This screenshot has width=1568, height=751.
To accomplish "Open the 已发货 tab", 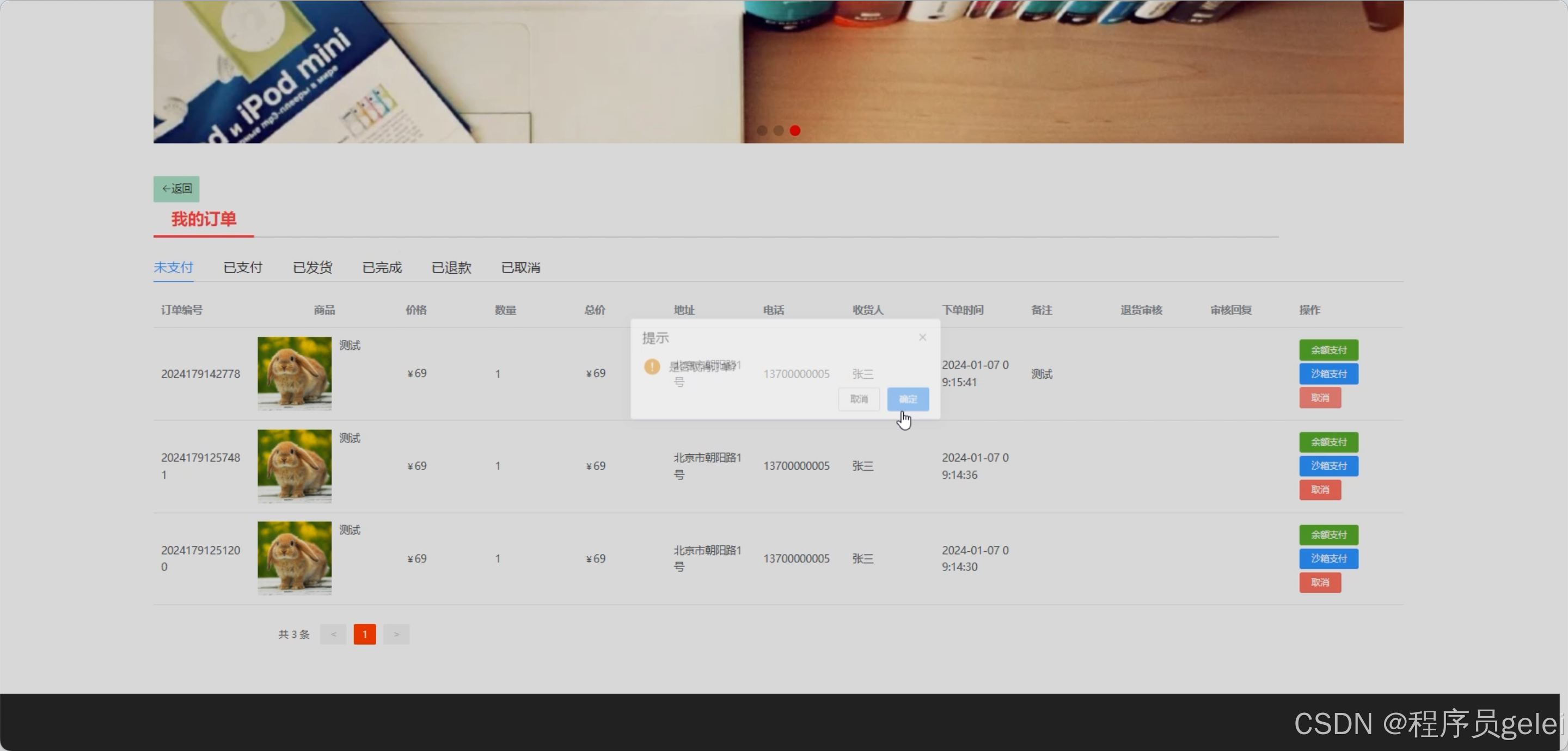I will pyautogui.click(x=313, y=268).
